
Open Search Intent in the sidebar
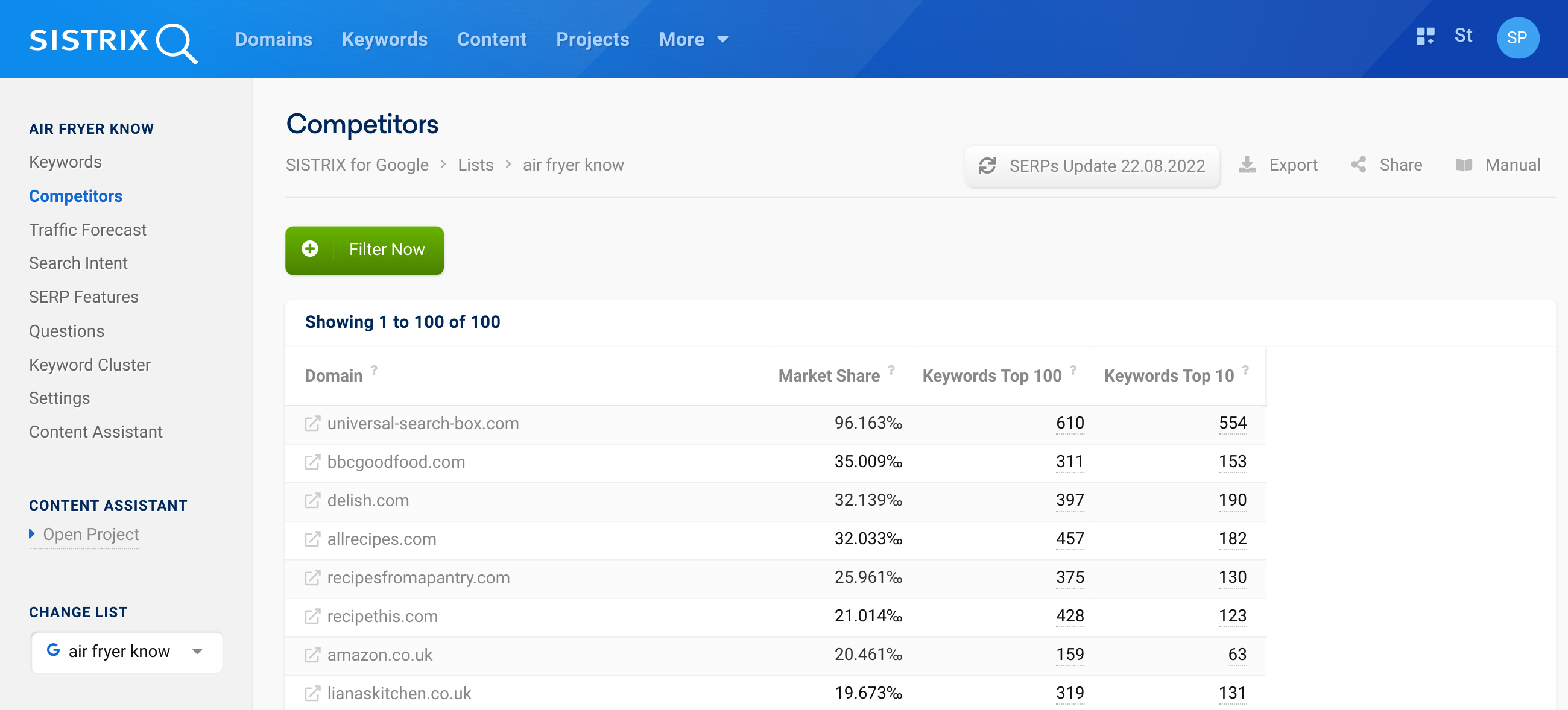(78, 263)
